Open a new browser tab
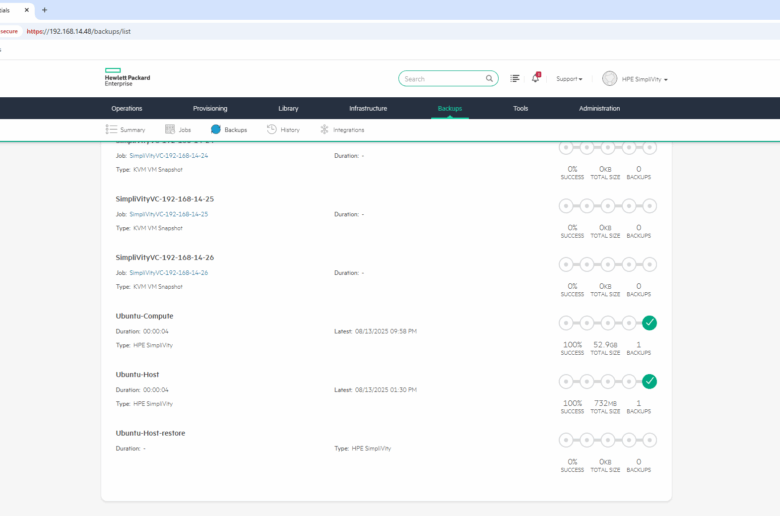Viewport: 780px width, 516px height. point(44,10)
